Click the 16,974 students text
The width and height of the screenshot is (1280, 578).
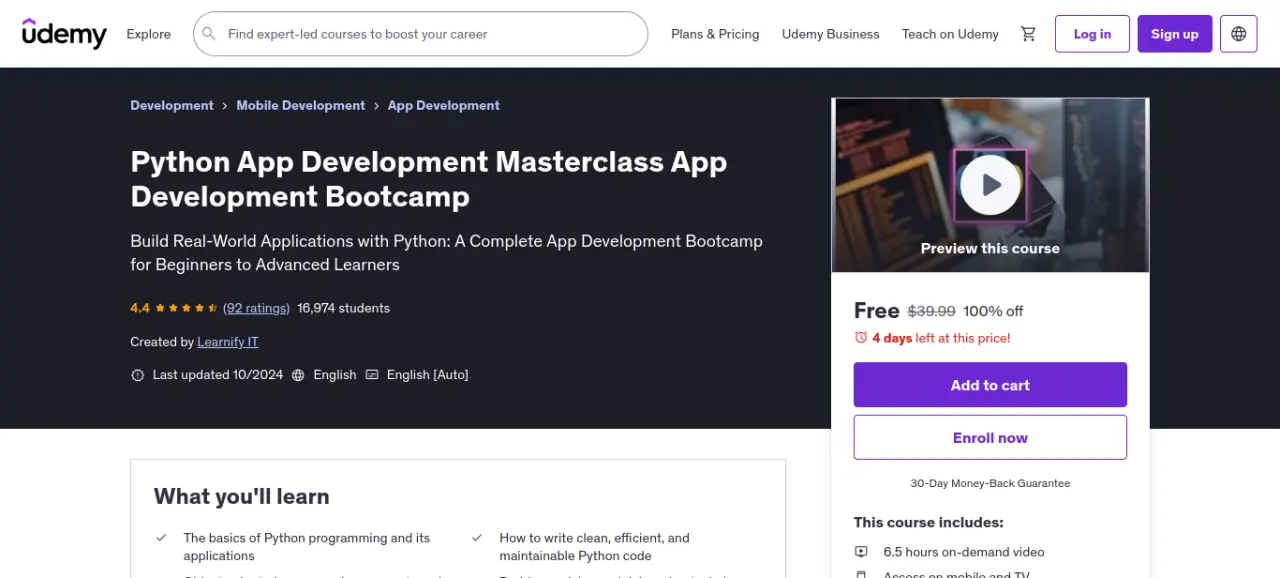tap(344, 308)
